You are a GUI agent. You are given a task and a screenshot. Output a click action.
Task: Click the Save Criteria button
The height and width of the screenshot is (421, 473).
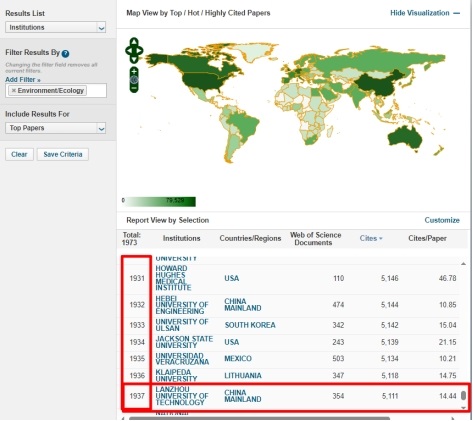click(63, 154)
